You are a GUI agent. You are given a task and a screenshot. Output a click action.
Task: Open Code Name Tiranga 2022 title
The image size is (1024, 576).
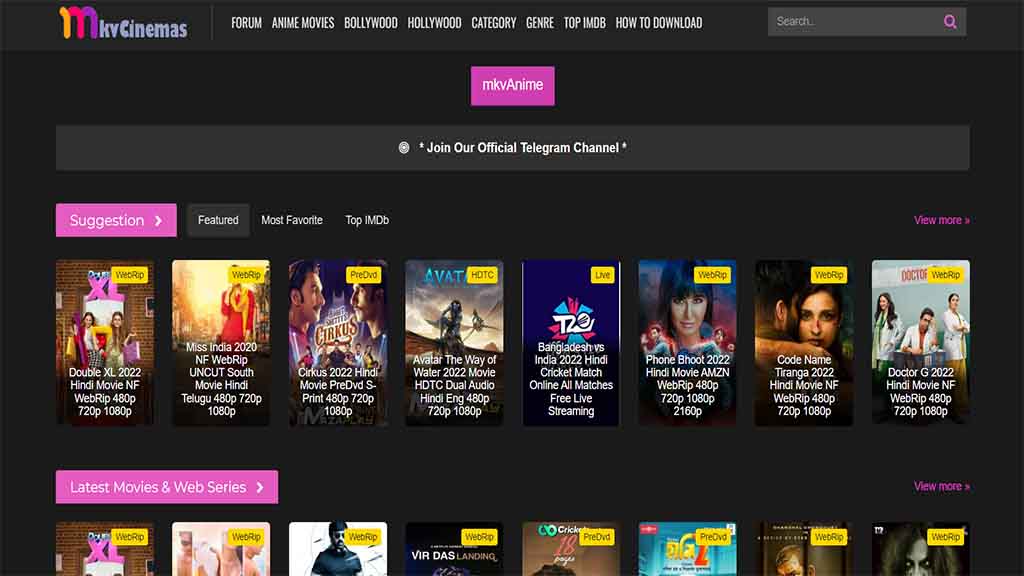coord(804,385)
